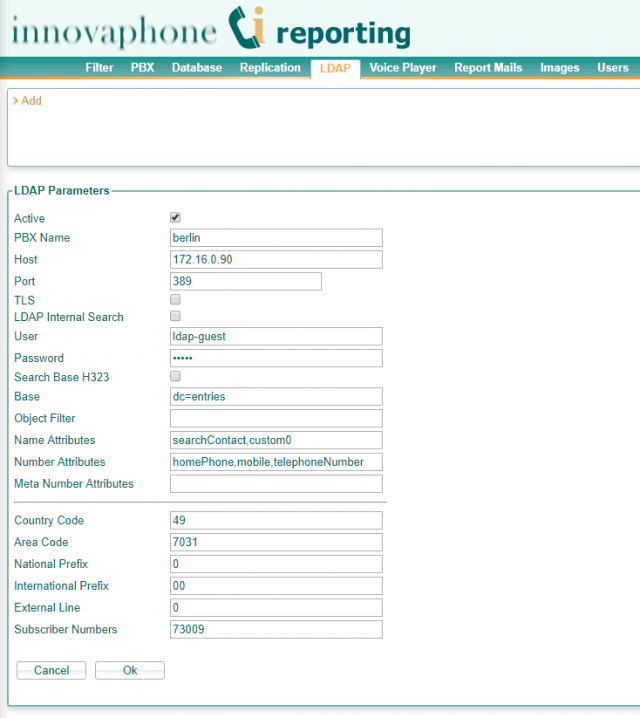The height and width of the screenshot is (718, 640).
Task: Click the innovaphone reporting logo icon
Action: click(x=247, y=28)
